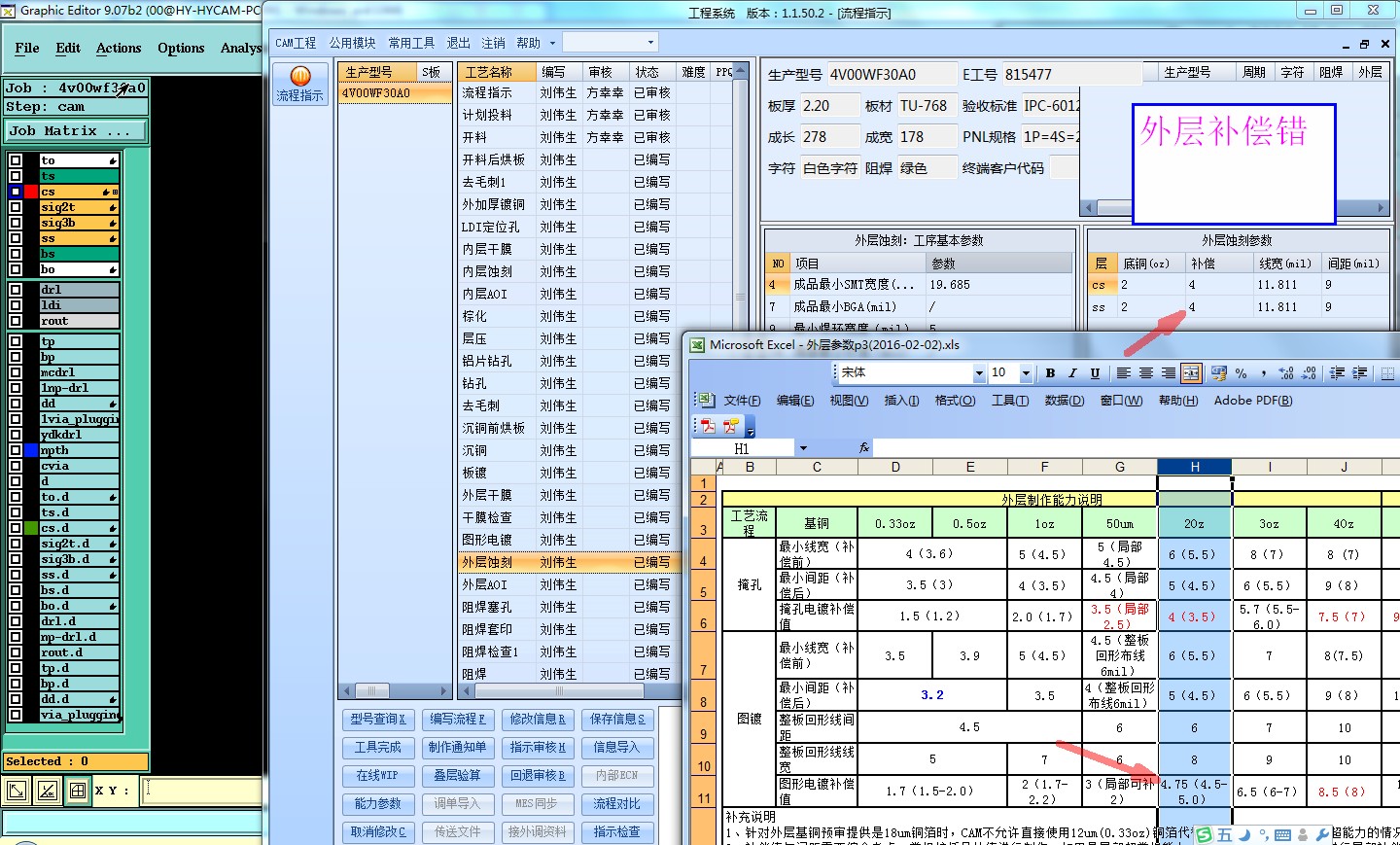Open the 公用模块 menu
The height and width of the screenshot is (845, 1400).
point(352,43)
